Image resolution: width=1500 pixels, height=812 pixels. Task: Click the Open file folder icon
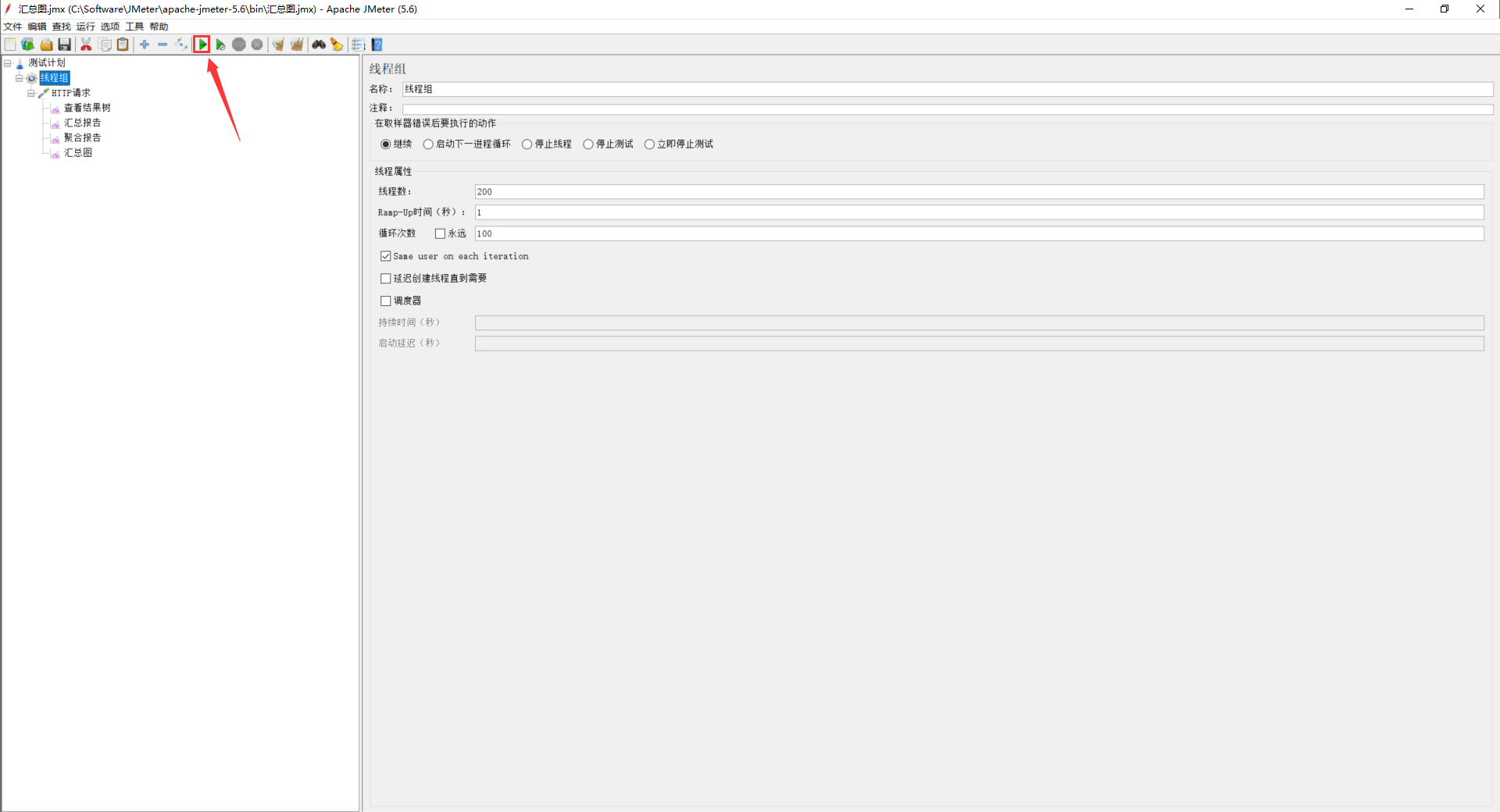point(46,45)
